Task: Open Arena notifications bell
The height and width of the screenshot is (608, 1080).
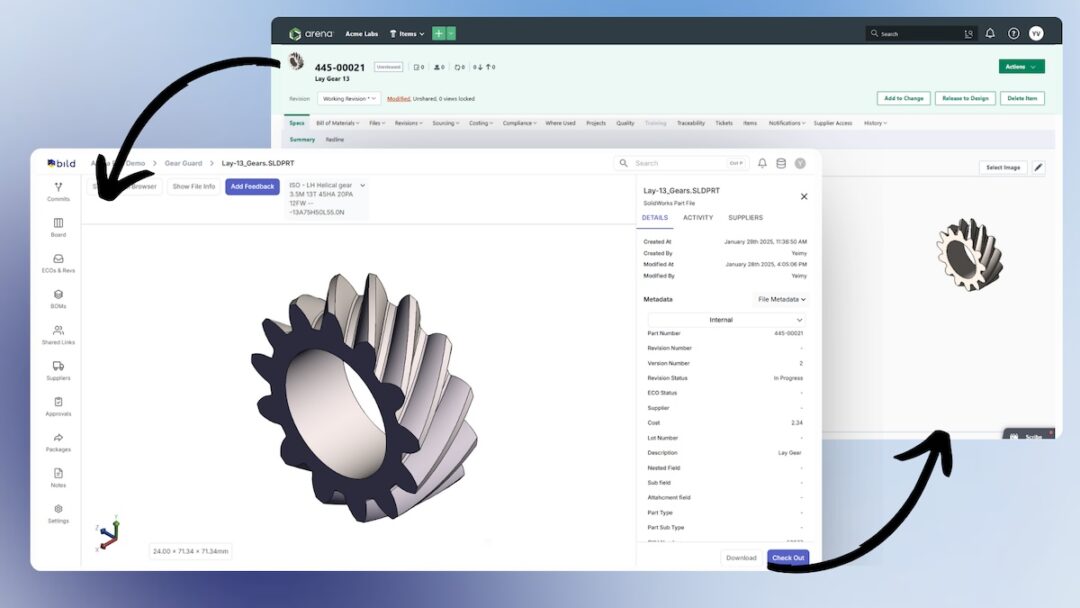Action: tap(990, 33)
